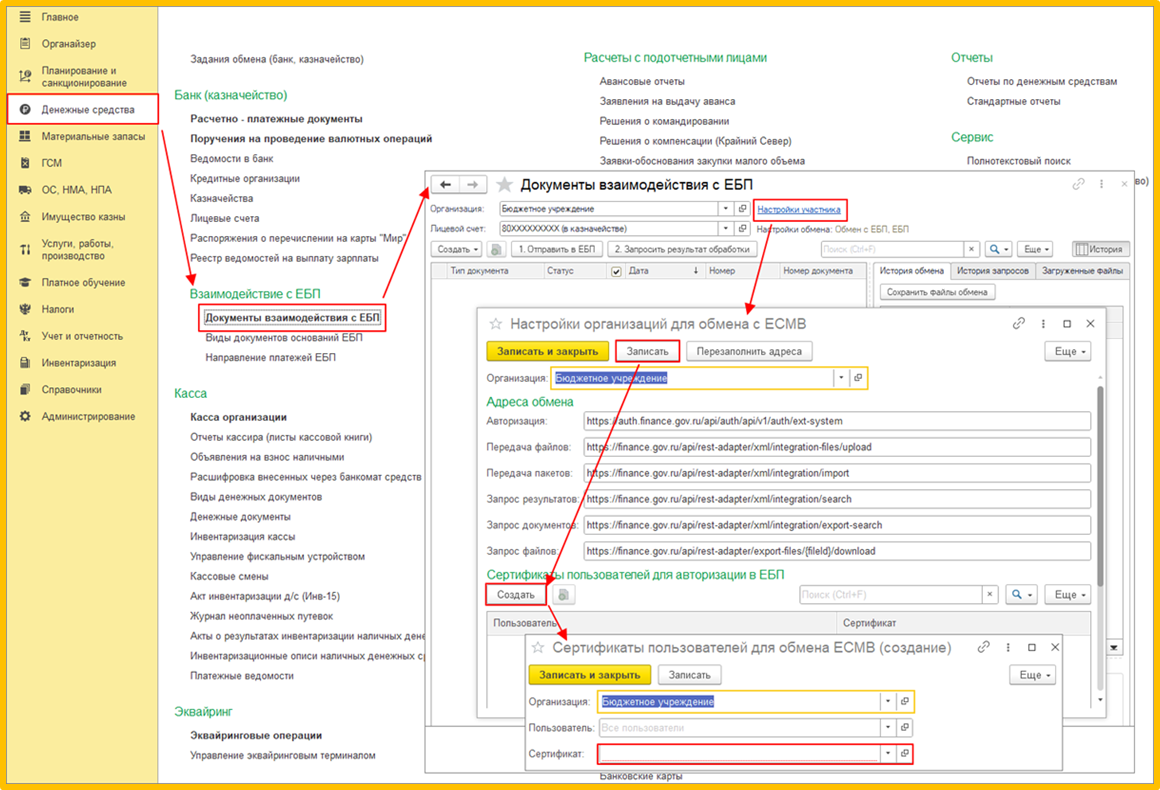1160x790 pixels.
Task: Open Еще menu in Настройки организаций header
Action: point(1068,351)
